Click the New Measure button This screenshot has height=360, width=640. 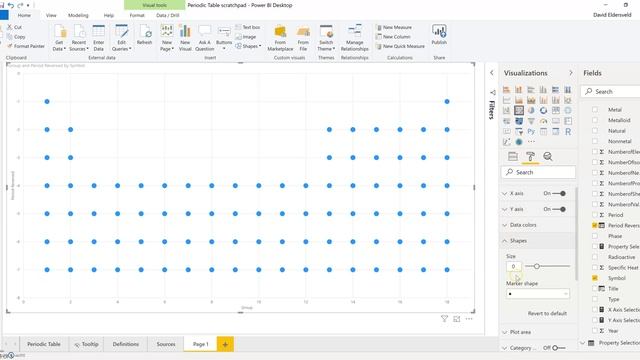click(x=393, y=27)
